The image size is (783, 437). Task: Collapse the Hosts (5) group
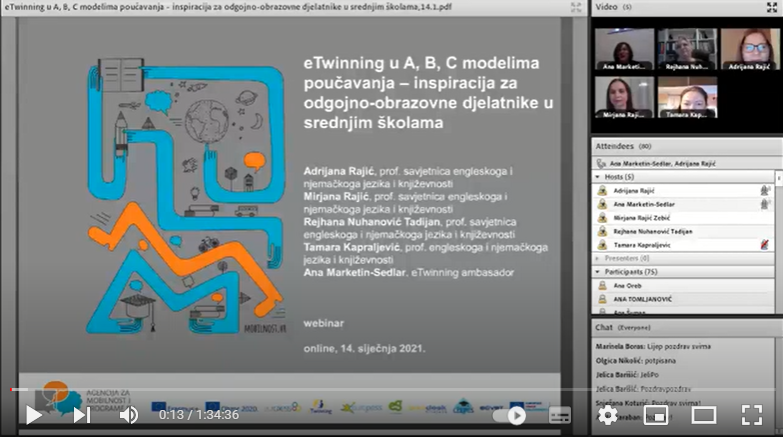(598, 177)
